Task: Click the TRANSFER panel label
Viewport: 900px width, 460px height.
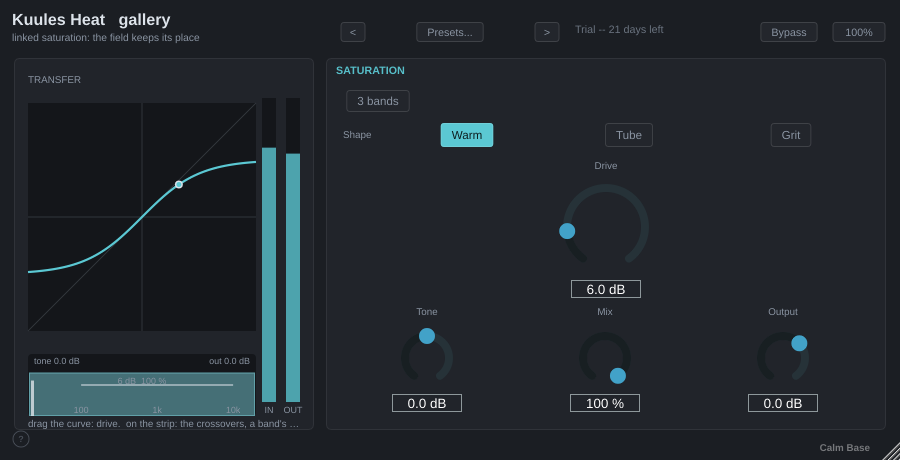Action: pyautogui.click(x=55, y=80)
